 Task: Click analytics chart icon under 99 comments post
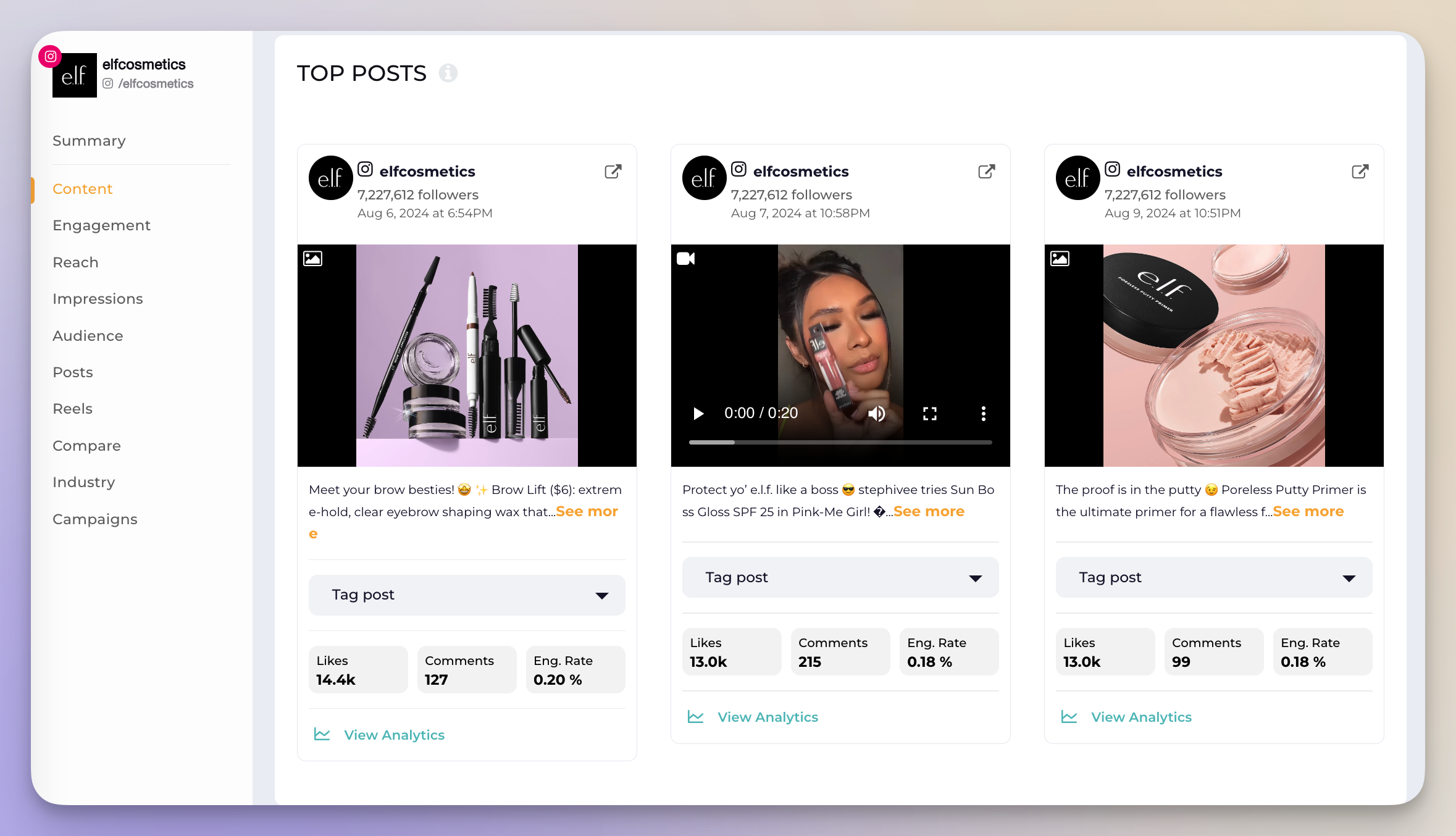[1069, 716]
